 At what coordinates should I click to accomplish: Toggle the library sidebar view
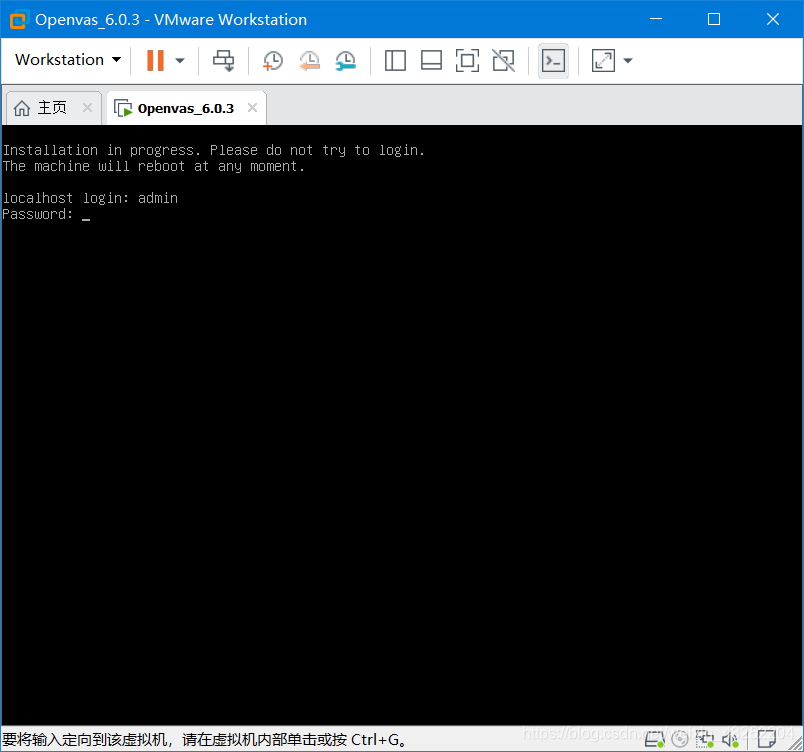[395, 60]
